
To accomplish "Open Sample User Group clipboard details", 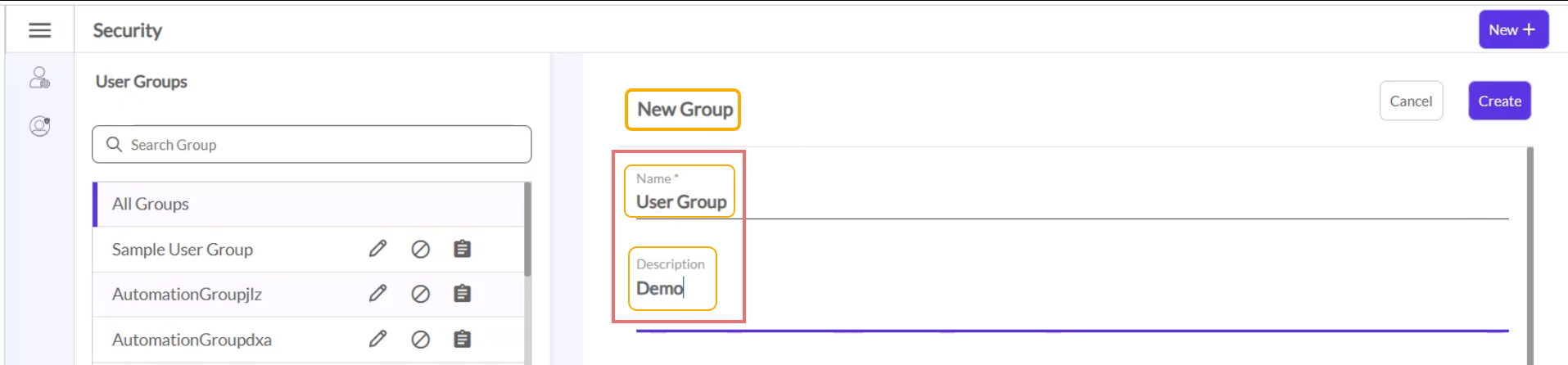I will 462,249.
